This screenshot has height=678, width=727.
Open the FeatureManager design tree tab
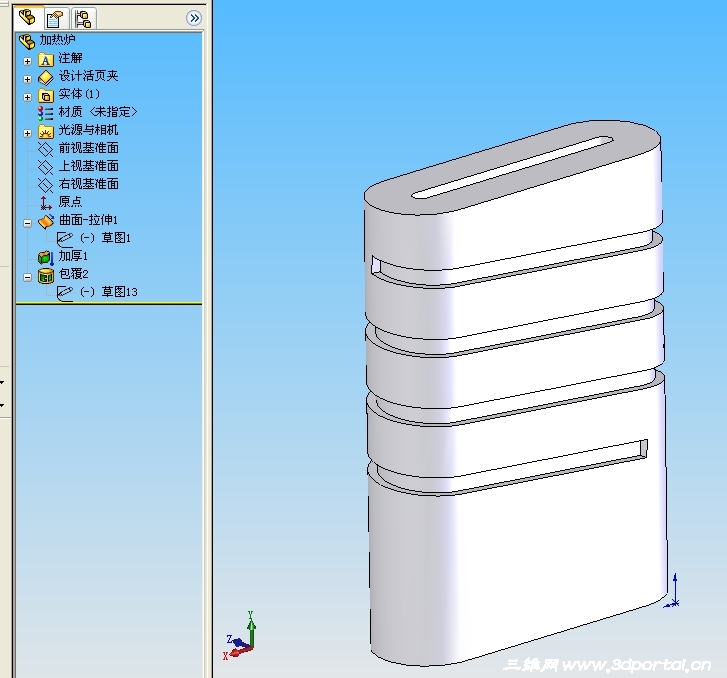click(x=28, y=18)
